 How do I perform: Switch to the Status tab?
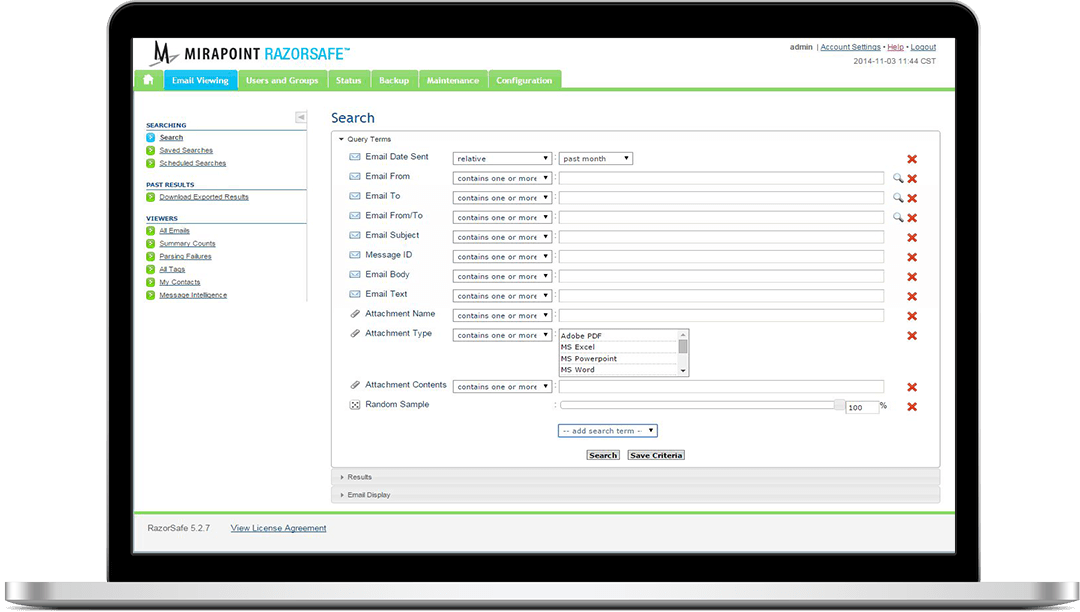click(349, 81)
